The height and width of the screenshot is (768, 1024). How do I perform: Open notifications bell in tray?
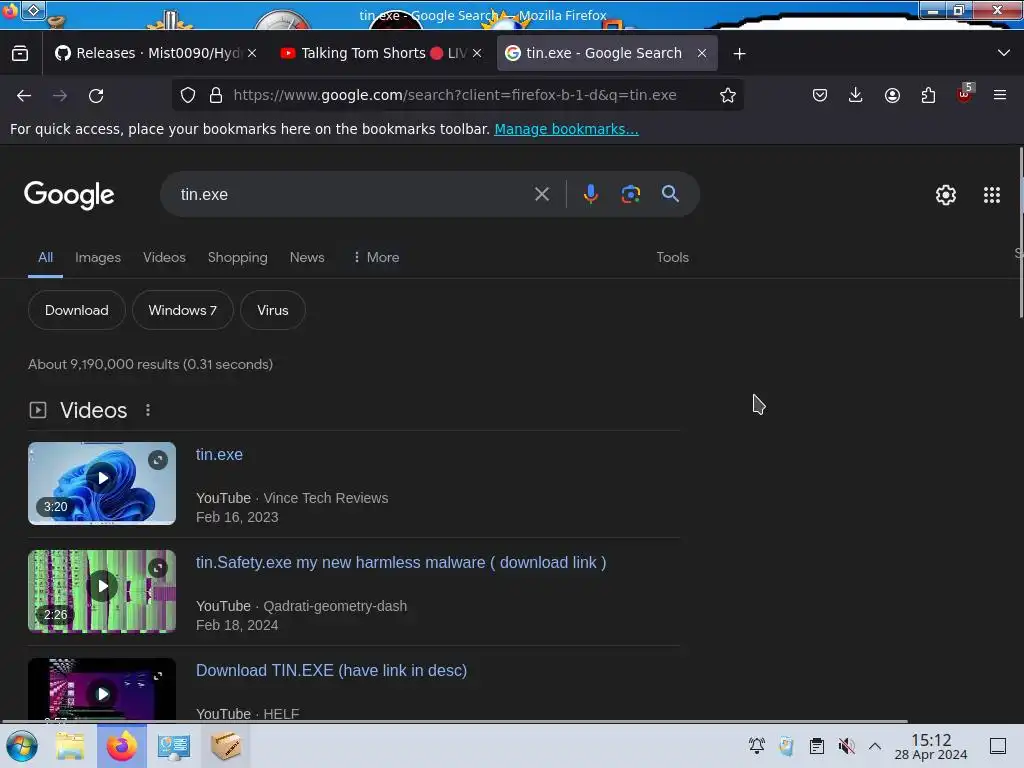click(757, 746)
